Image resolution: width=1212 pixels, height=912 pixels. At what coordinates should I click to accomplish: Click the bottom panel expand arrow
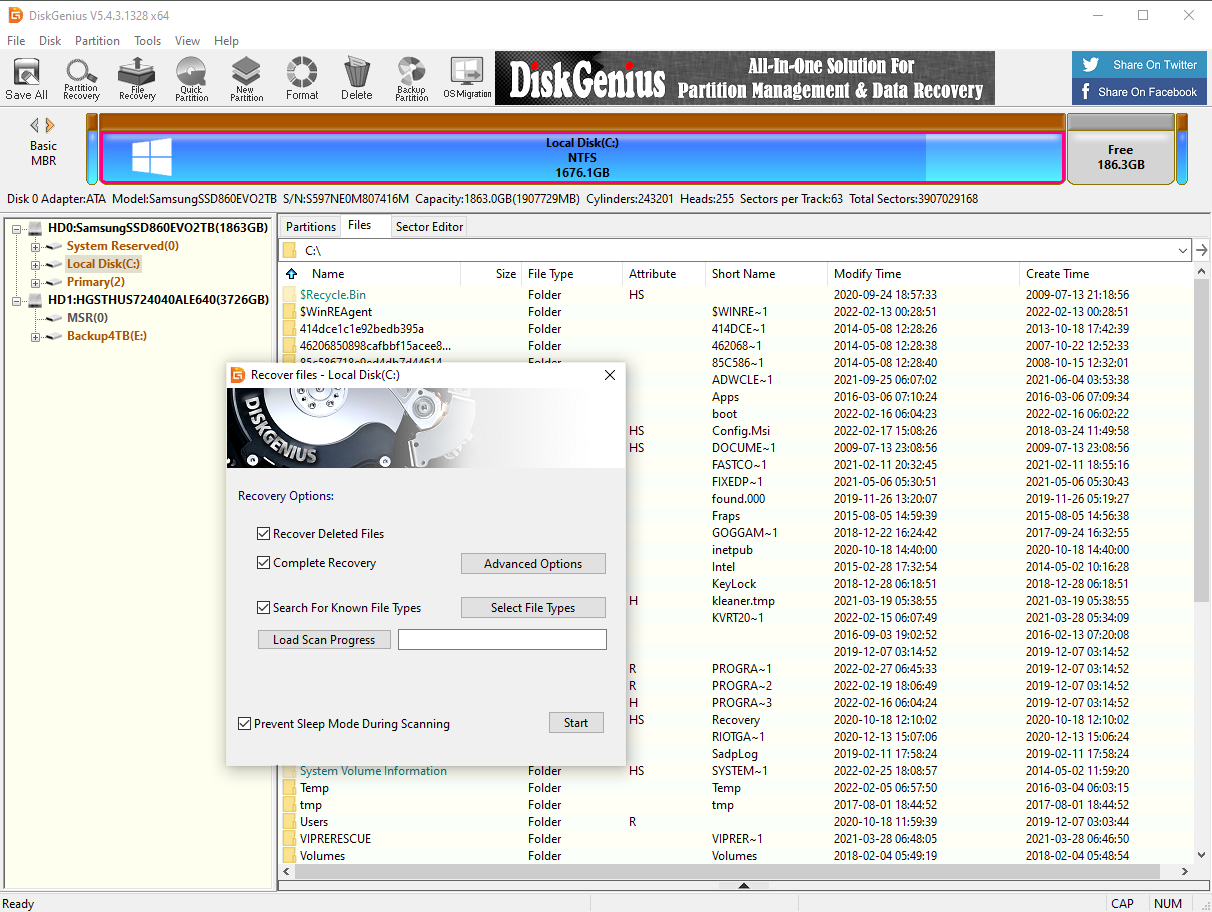(743, 886)
